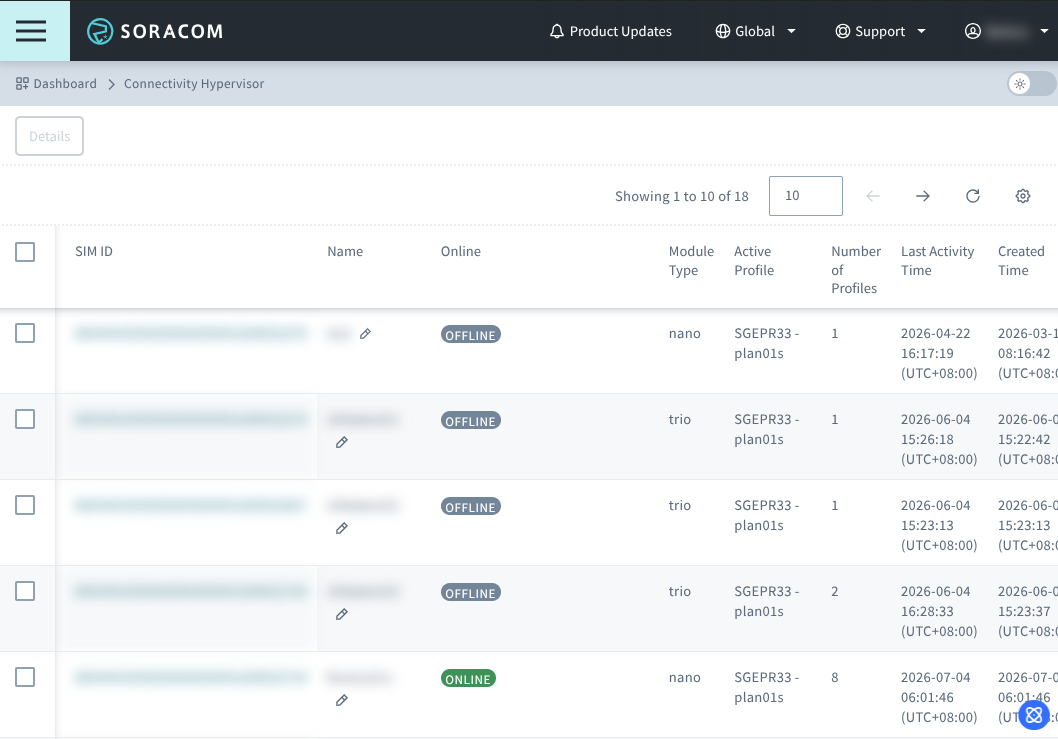Check the nano OFFLINE SIM row

[x=25, y=333]
